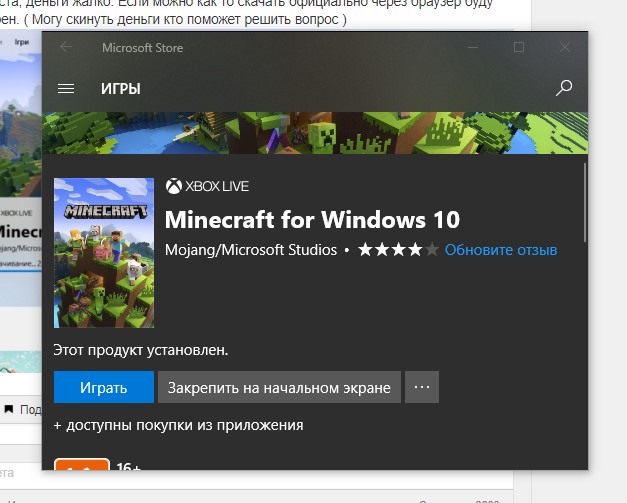
Task: Select the four-star rating display
Action: (x=398, y=250)
